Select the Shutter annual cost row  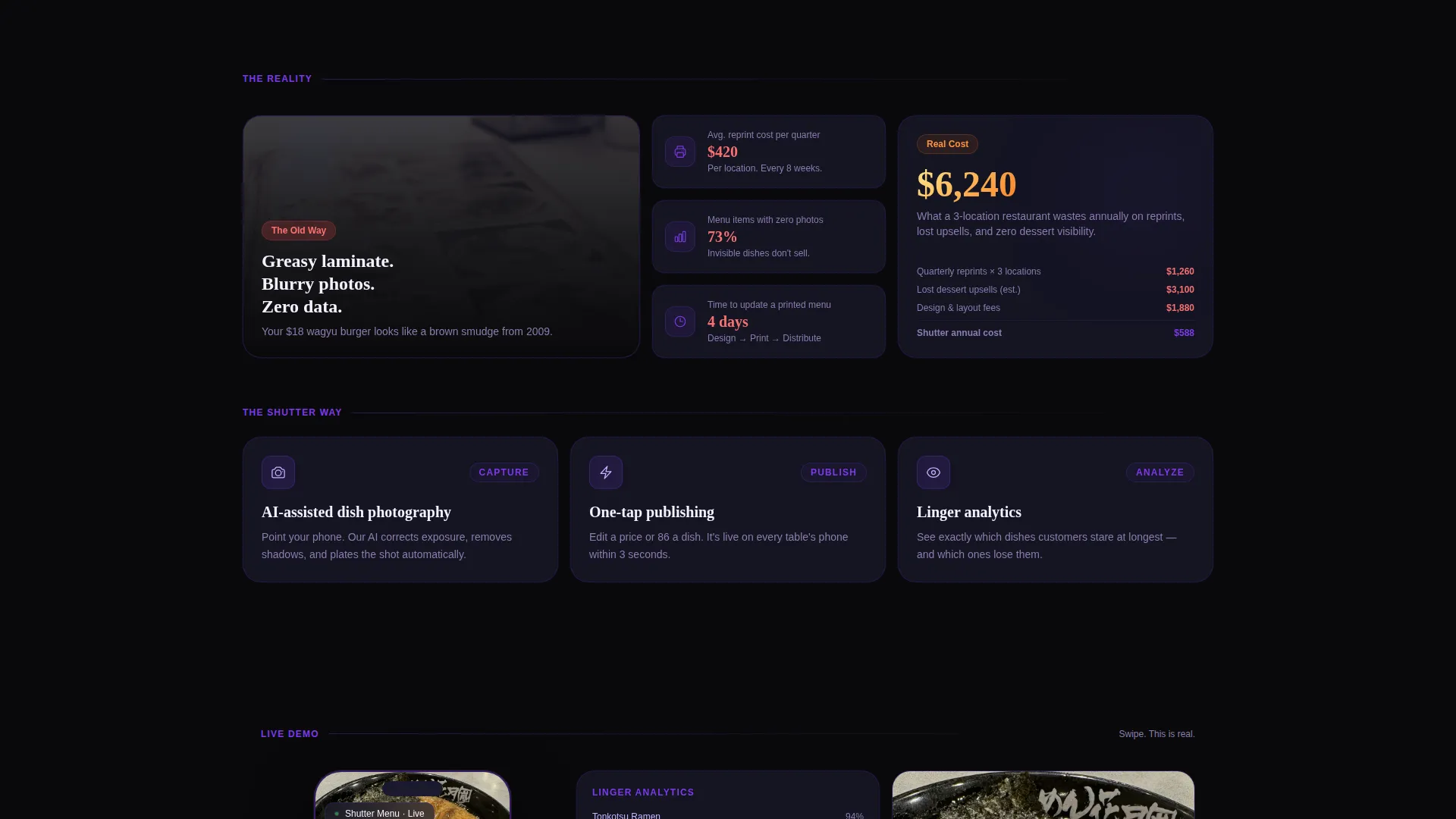point(1056,333)
